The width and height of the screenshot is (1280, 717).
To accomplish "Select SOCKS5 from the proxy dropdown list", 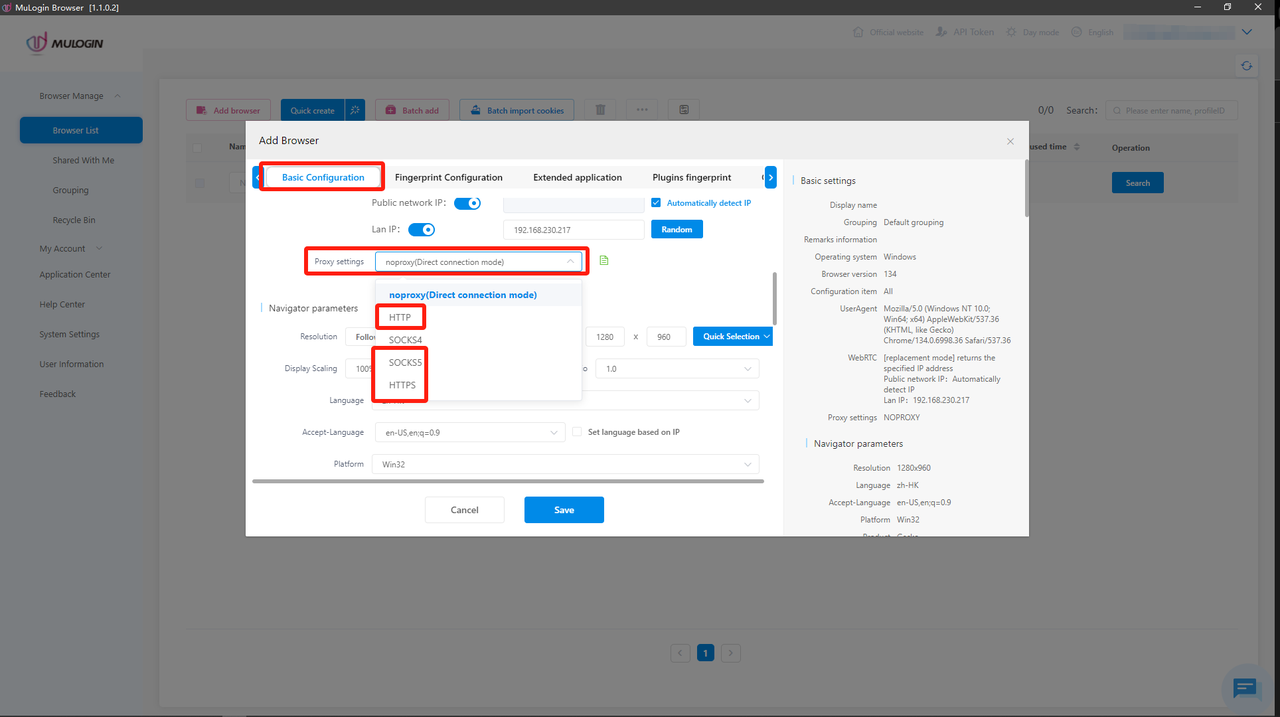I will tap(405, 363).
